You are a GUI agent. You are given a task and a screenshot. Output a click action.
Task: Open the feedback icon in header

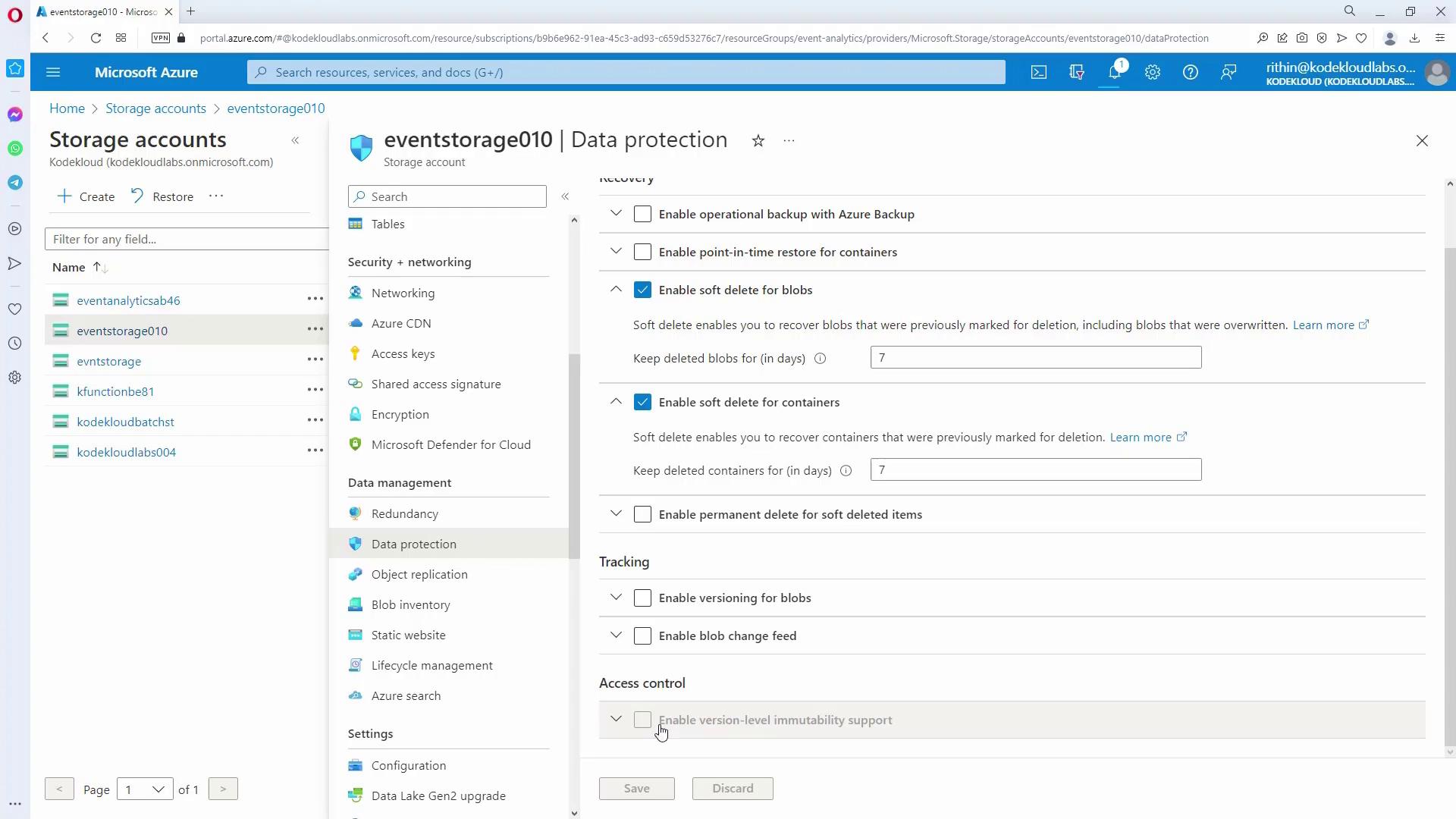coord(1228,72)
